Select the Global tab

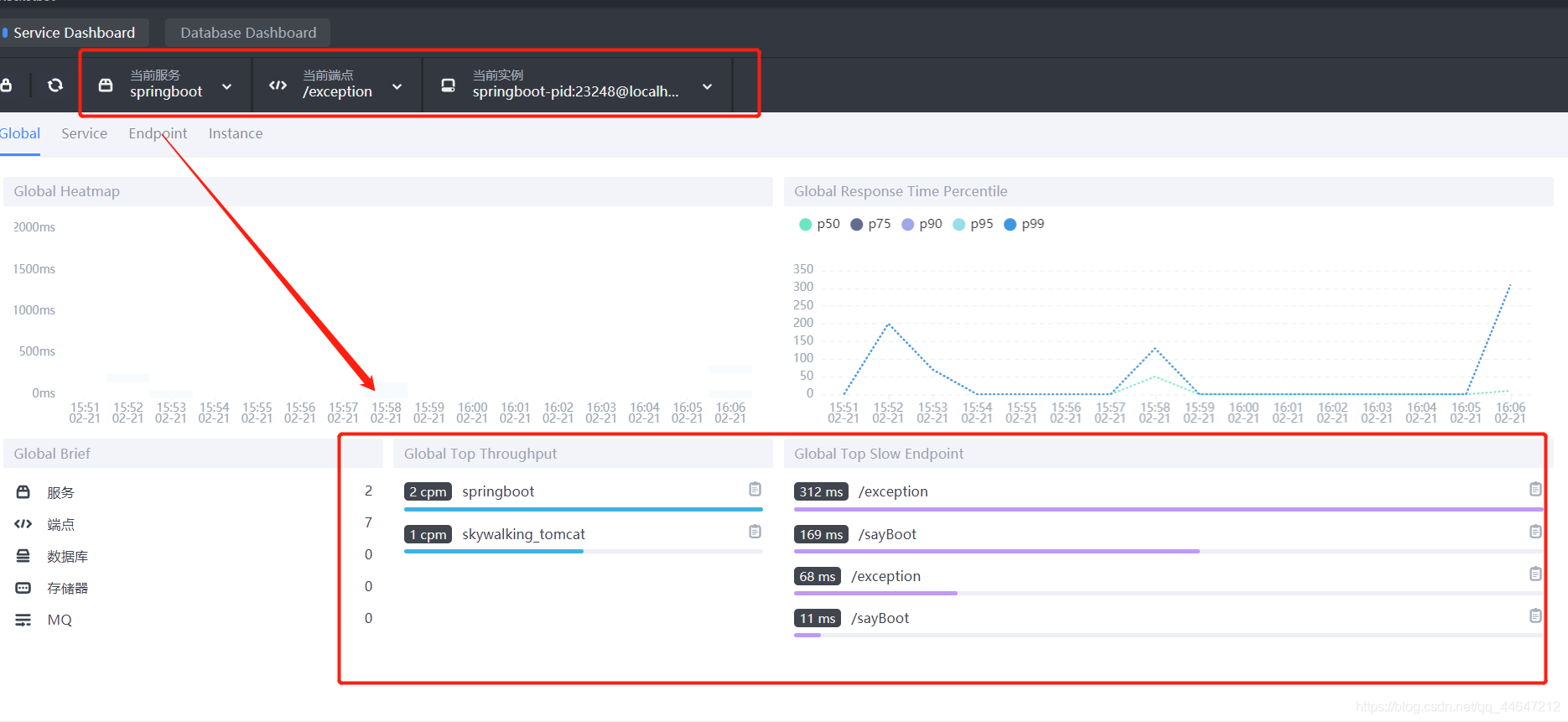pyautogui.click(x=20, y=133)
